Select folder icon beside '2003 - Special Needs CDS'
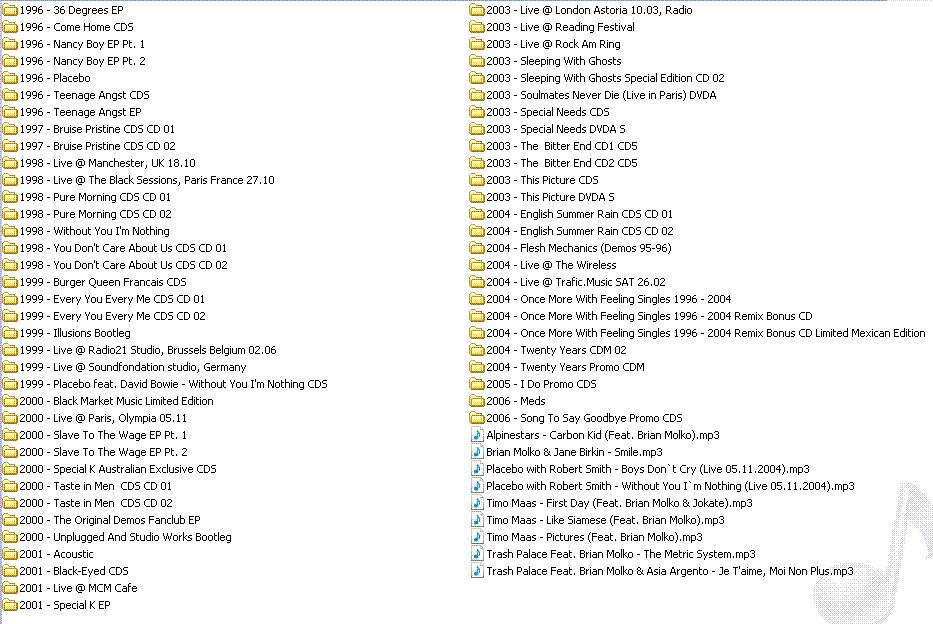 (x=477, y=112)
